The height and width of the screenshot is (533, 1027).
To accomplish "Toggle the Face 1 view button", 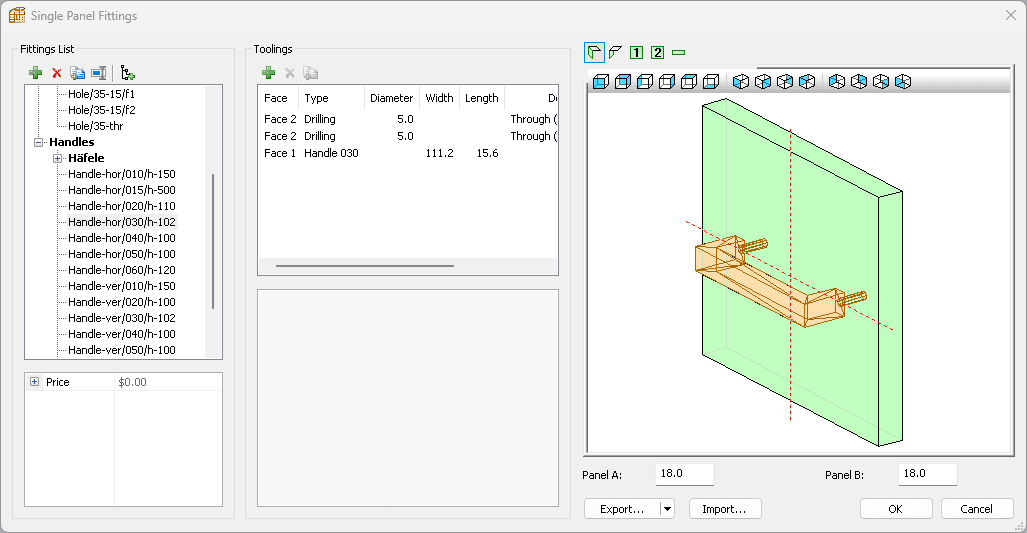I will (x=636, y=52).
